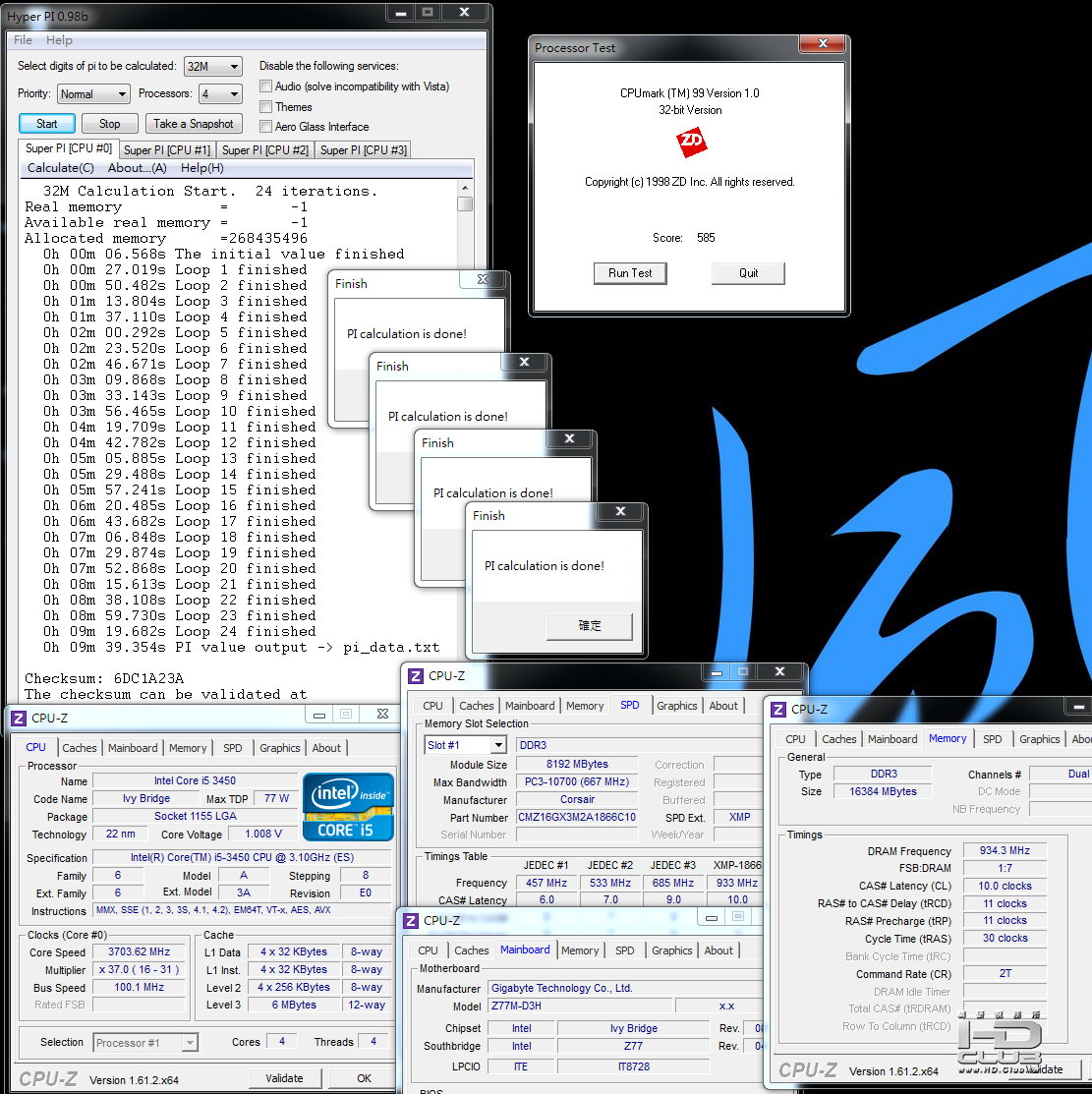Screen dimensions: 1092x1094
Task: Open the Slot #1 memory slot dropdown
Action: 465,745
